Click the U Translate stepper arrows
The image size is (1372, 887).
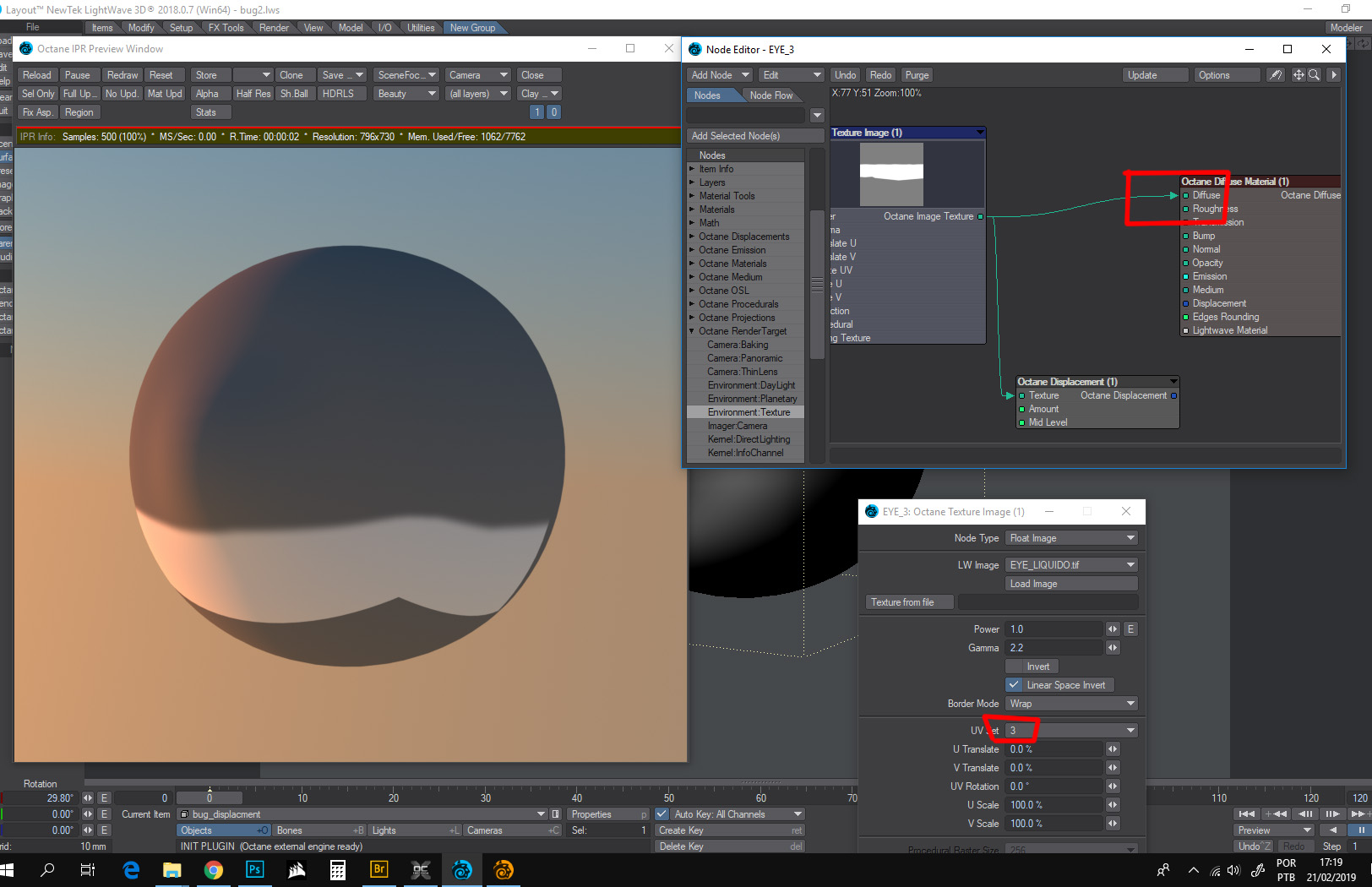coord(1113,749)
